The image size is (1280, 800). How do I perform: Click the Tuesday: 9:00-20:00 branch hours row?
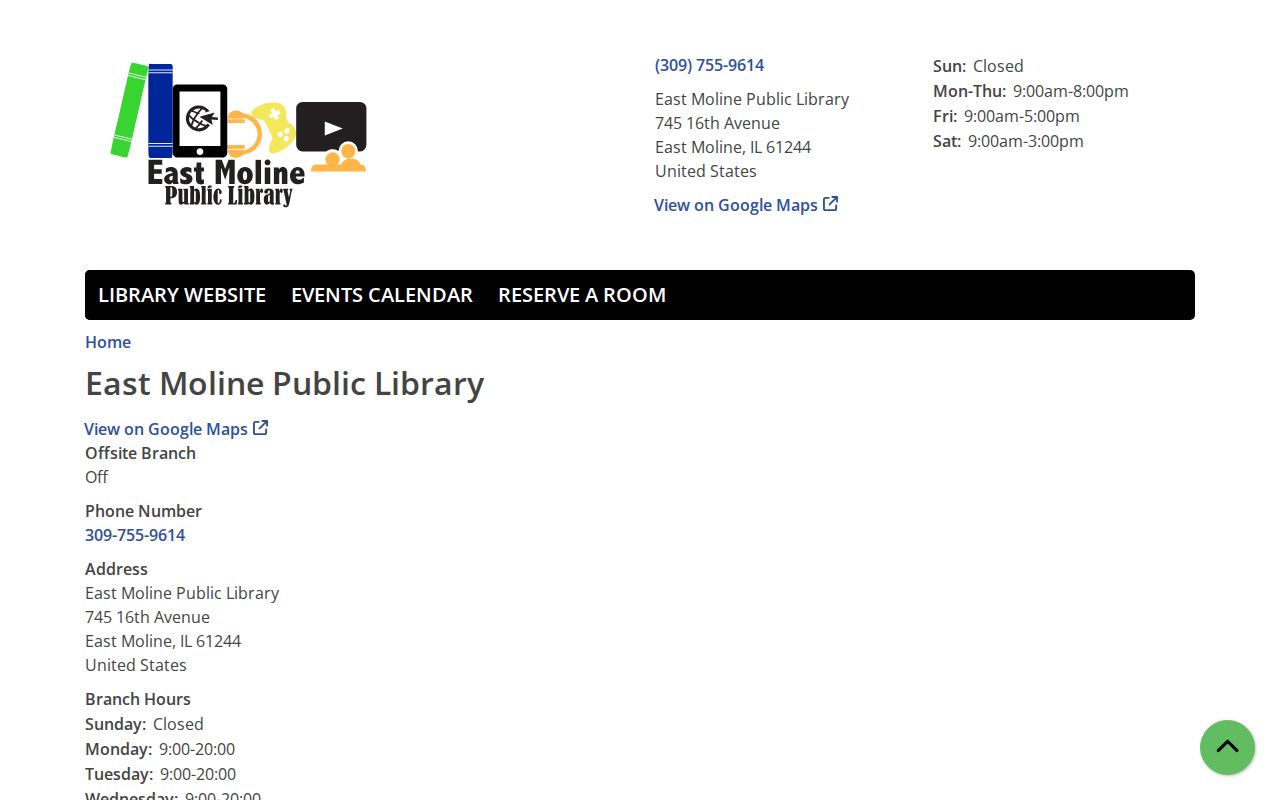coord(161,774)
